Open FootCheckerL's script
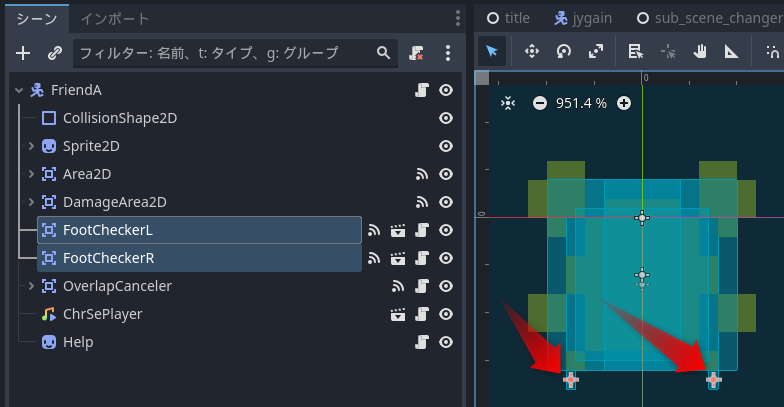The height and width of the screenshot is (407, 784). [422, 230]
